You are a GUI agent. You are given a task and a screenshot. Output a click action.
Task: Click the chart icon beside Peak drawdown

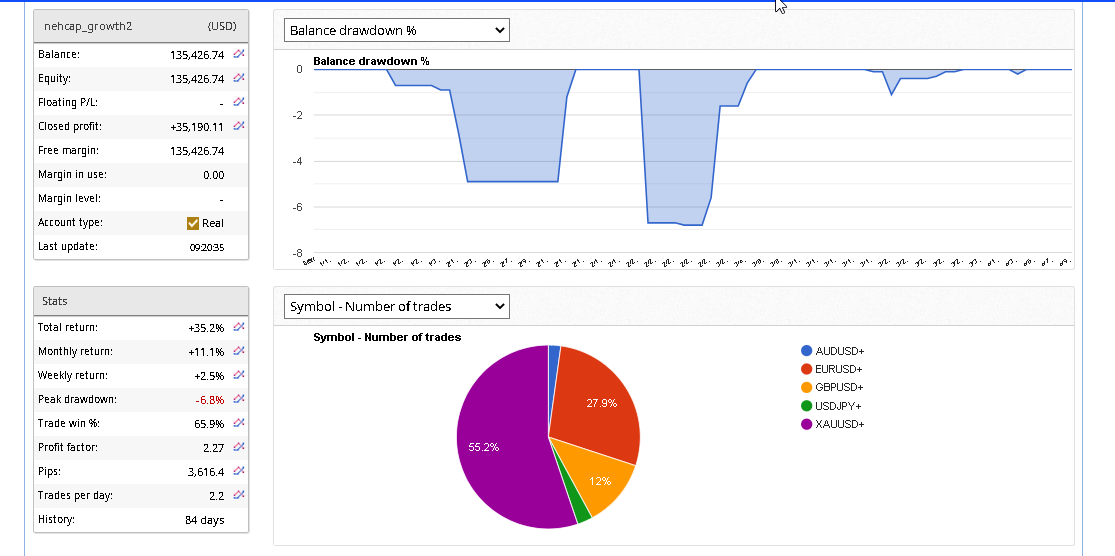tap(239, 399)
